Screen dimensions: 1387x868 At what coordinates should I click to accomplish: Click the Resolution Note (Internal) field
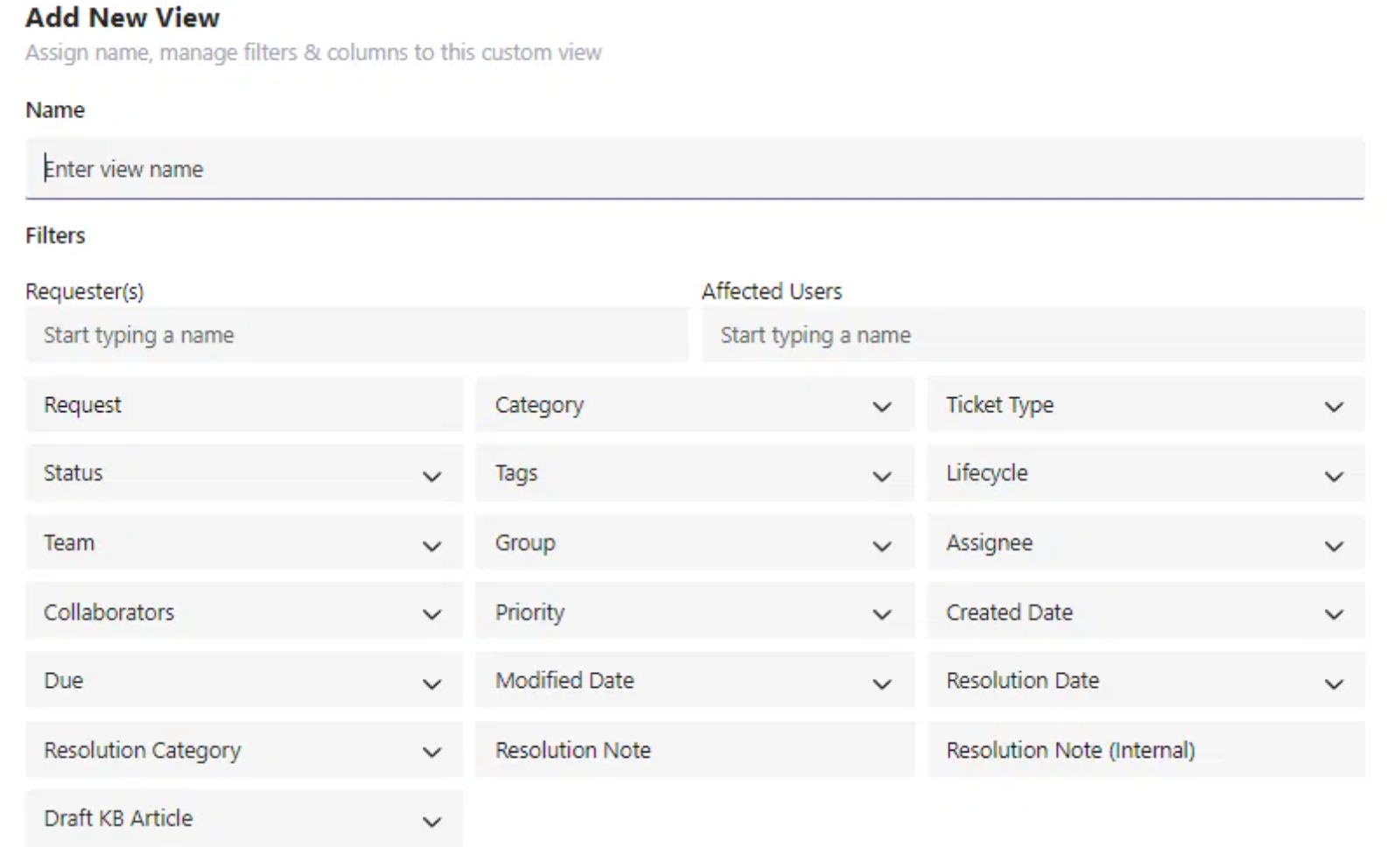tap(1145, 751)
